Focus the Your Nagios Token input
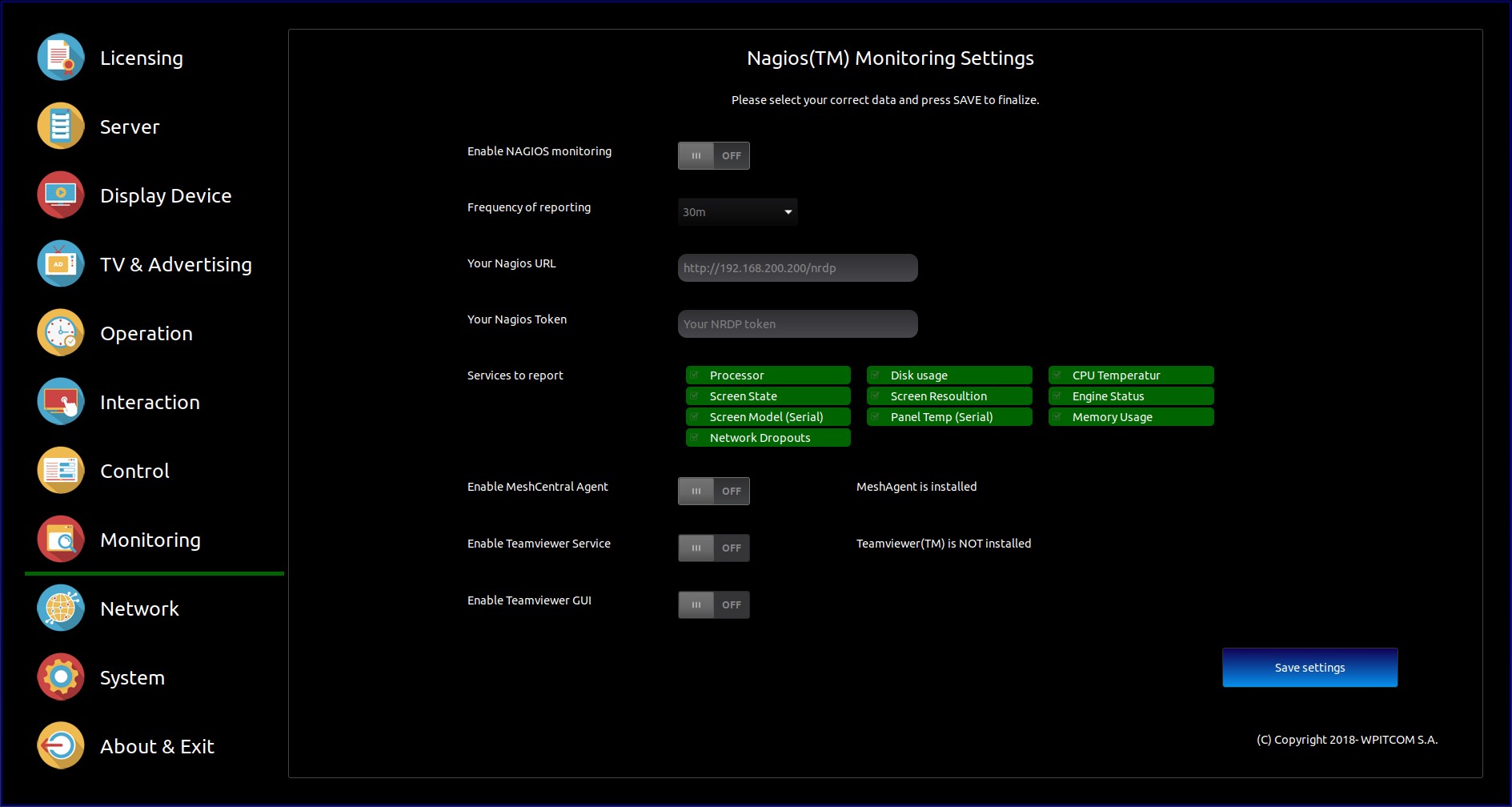This screenshot has width=1512, height=807. click(797, 324)
